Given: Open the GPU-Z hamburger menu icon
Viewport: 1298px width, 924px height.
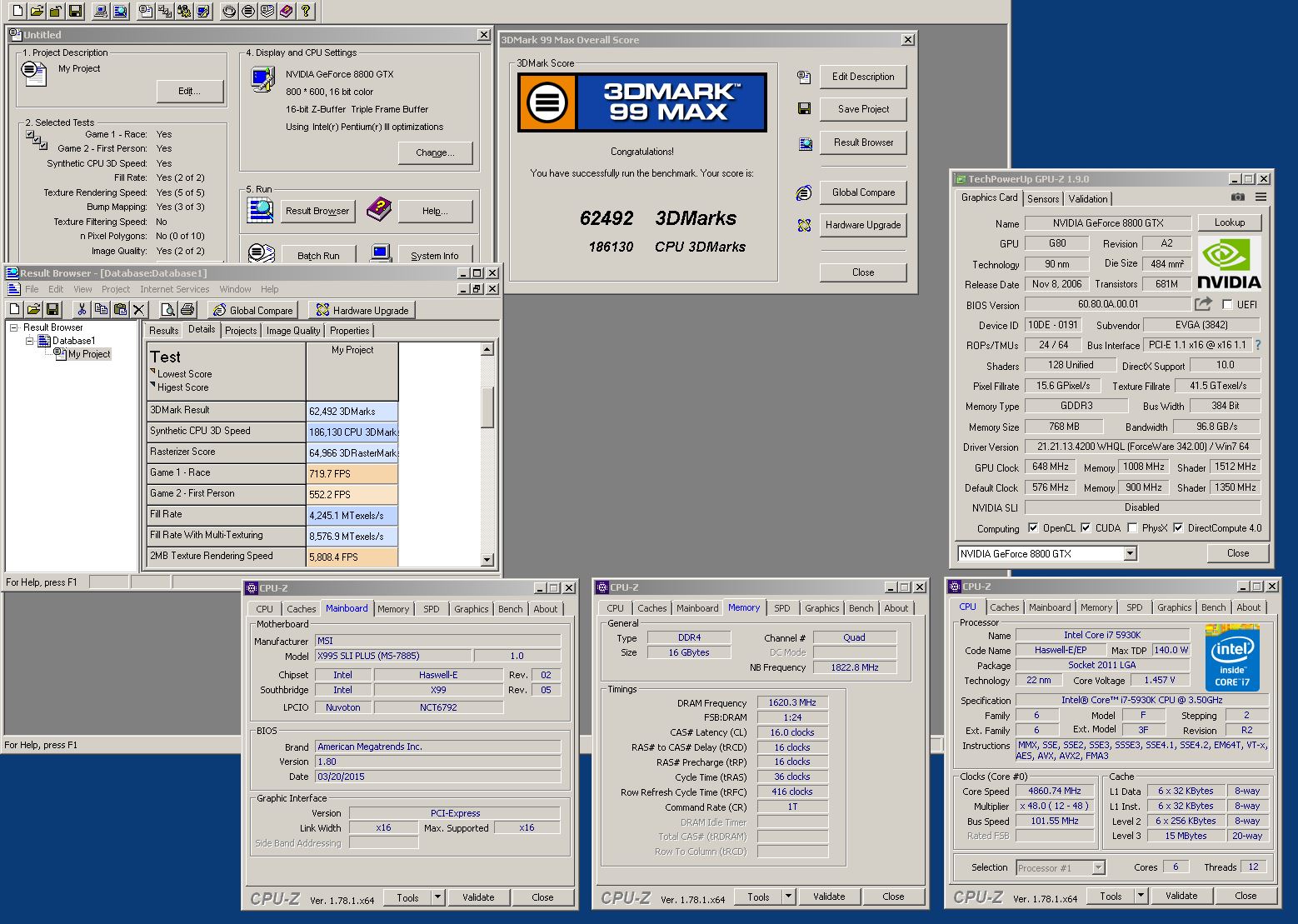Looking at the screenshot, I should tap(1261, 197).
